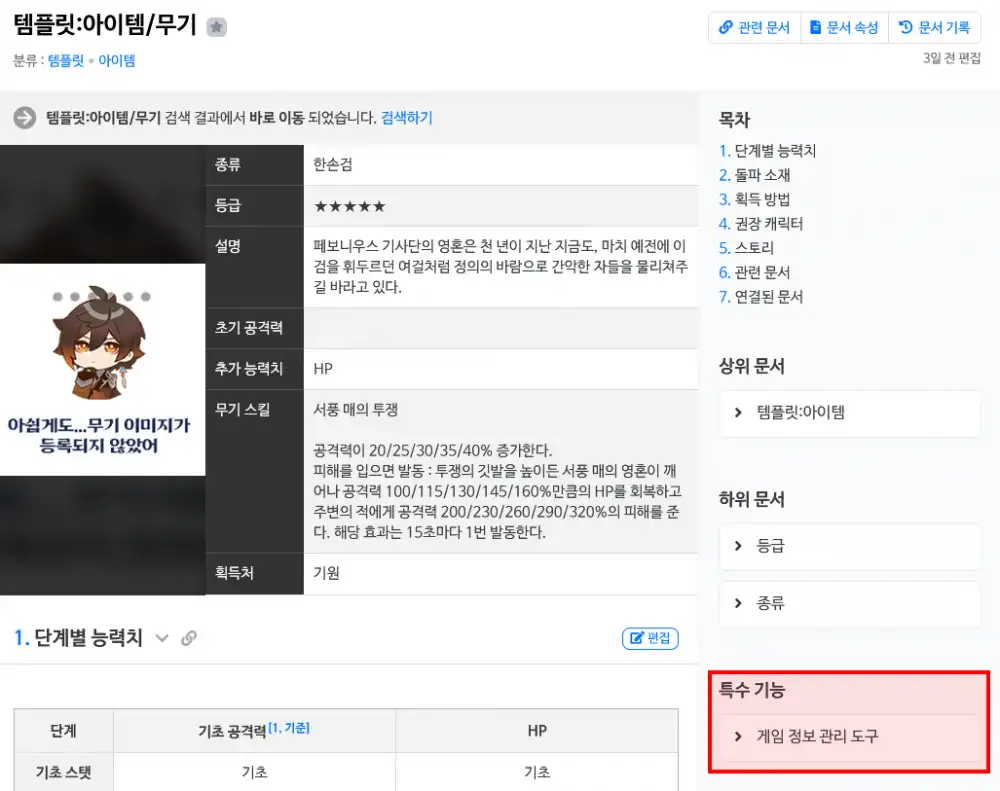Image resolution: width=1000 pixels, height=791 pixels.
Task: Jump to 돌파 소재 in table of contents
Action: (x=762, y=175)
